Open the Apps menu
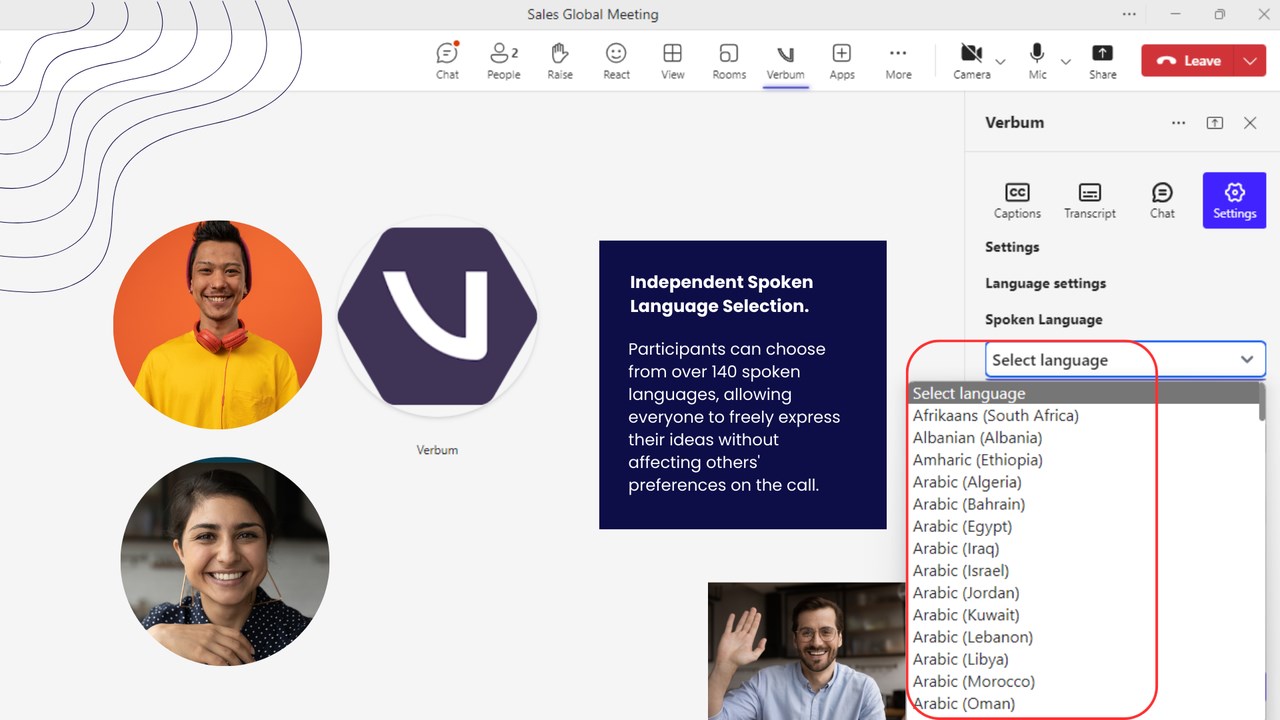 (842, 61)
